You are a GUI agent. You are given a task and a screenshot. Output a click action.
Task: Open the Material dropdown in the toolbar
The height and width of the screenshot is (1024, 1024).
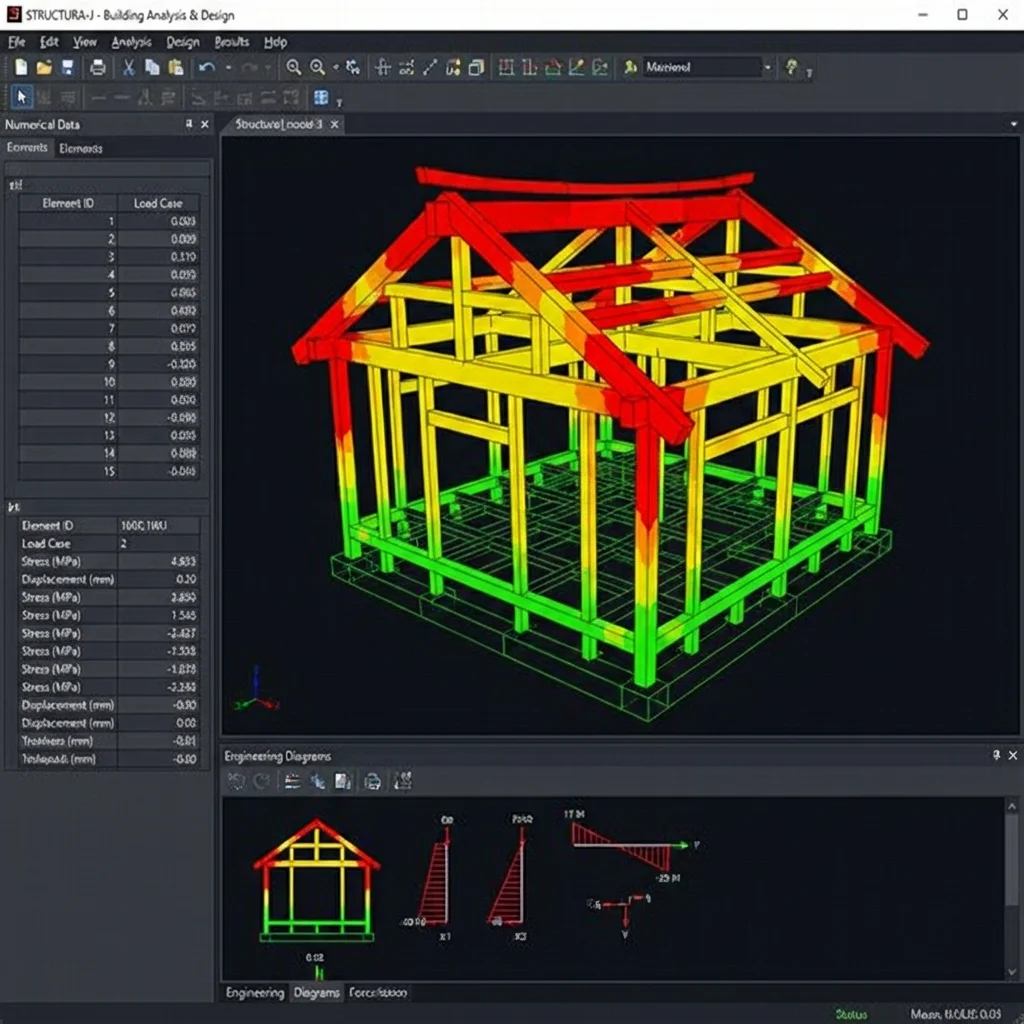[767, 68]
